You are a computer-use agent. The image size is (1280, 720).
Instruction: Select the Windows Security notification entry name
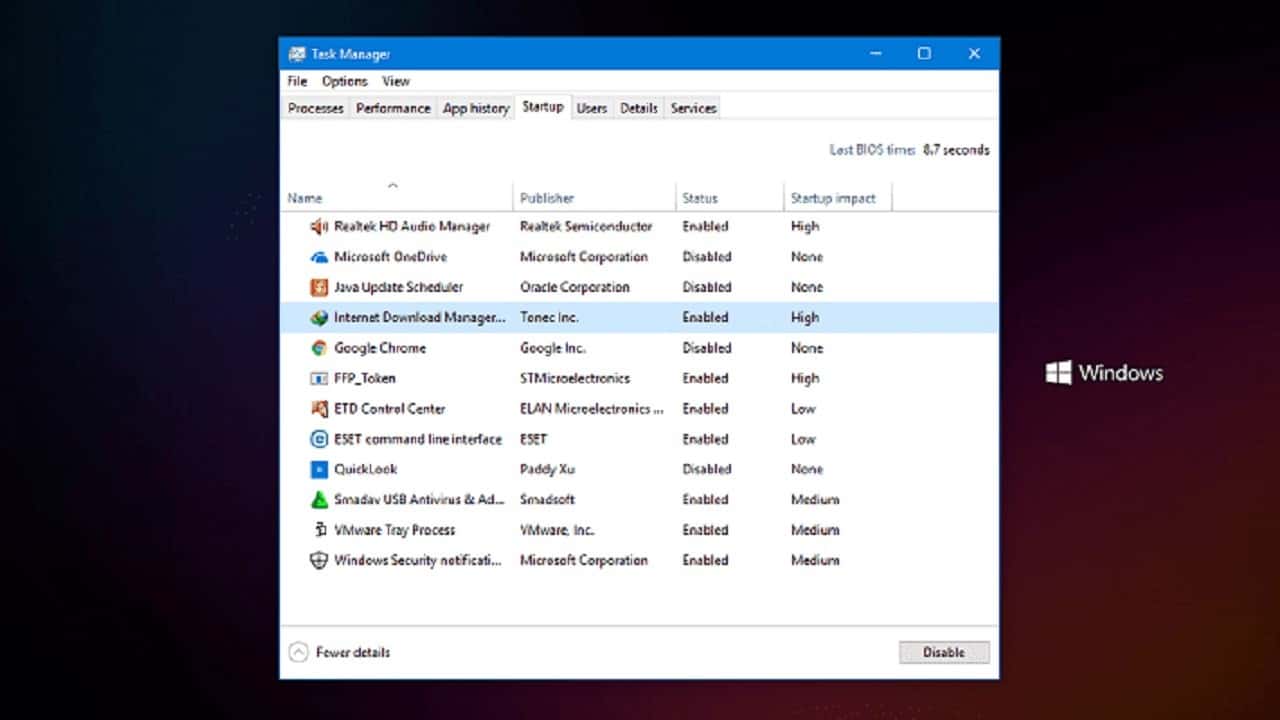coord(418,561)
